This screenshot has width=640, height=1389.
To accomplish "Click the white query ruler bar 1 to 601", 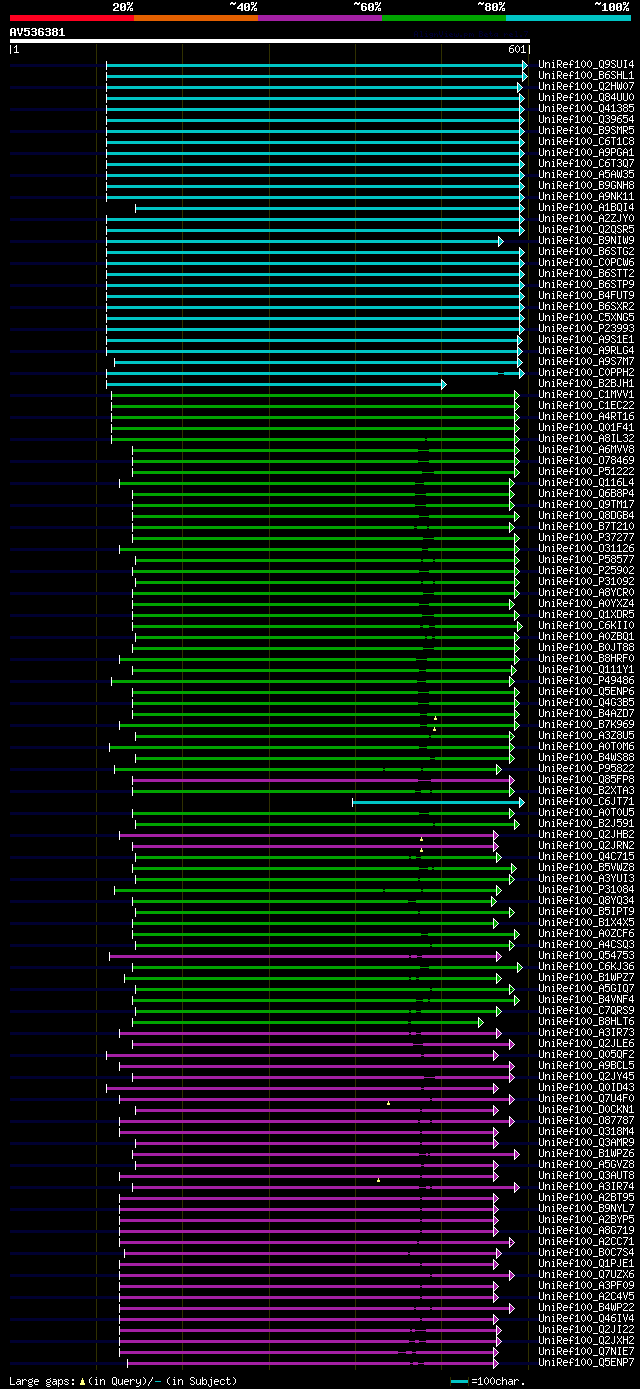I will point(269,41).
